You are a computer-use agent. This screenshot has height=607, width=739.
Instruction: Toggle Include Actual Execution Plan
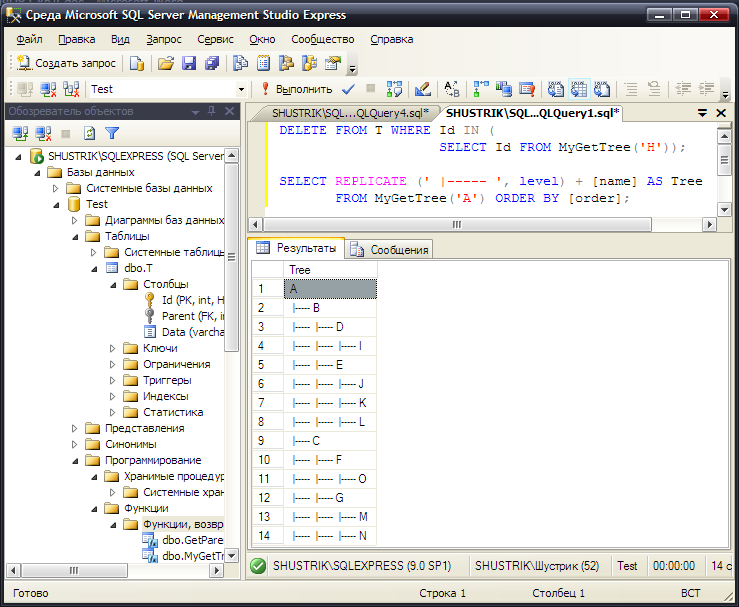[481, 89]
